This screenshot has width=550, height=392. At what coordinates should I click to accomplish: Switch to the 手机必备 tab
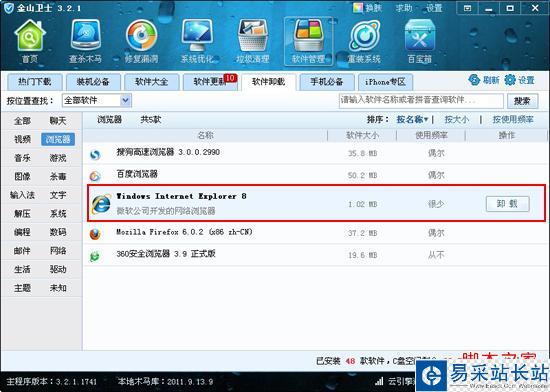point(327,82)
